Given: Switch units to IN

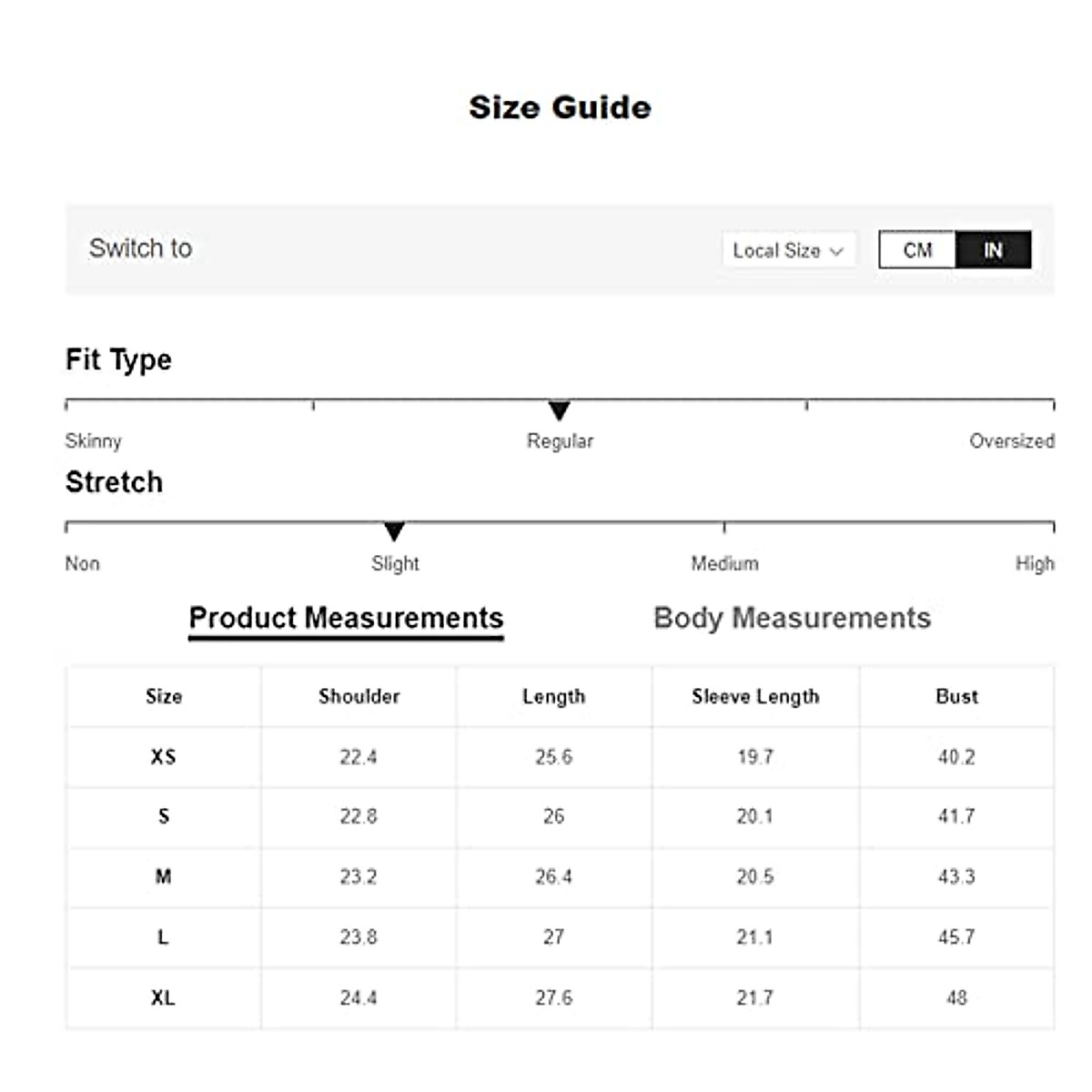Looking at the screenshot, I should [993, 250].
